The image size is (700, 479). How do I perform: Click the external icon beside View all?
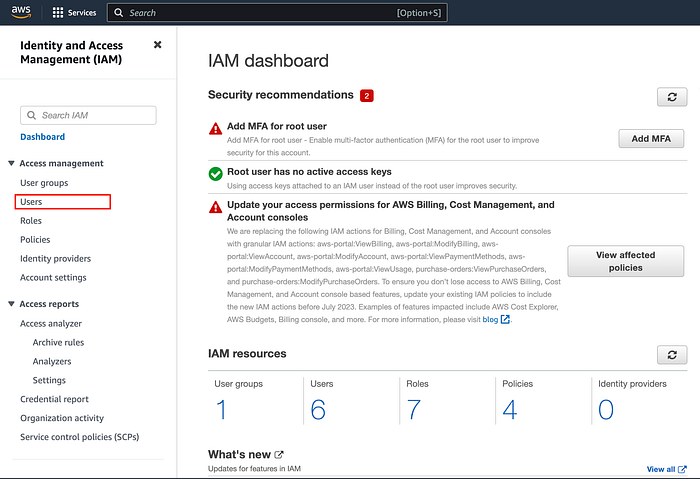click(x=682, y=469)
